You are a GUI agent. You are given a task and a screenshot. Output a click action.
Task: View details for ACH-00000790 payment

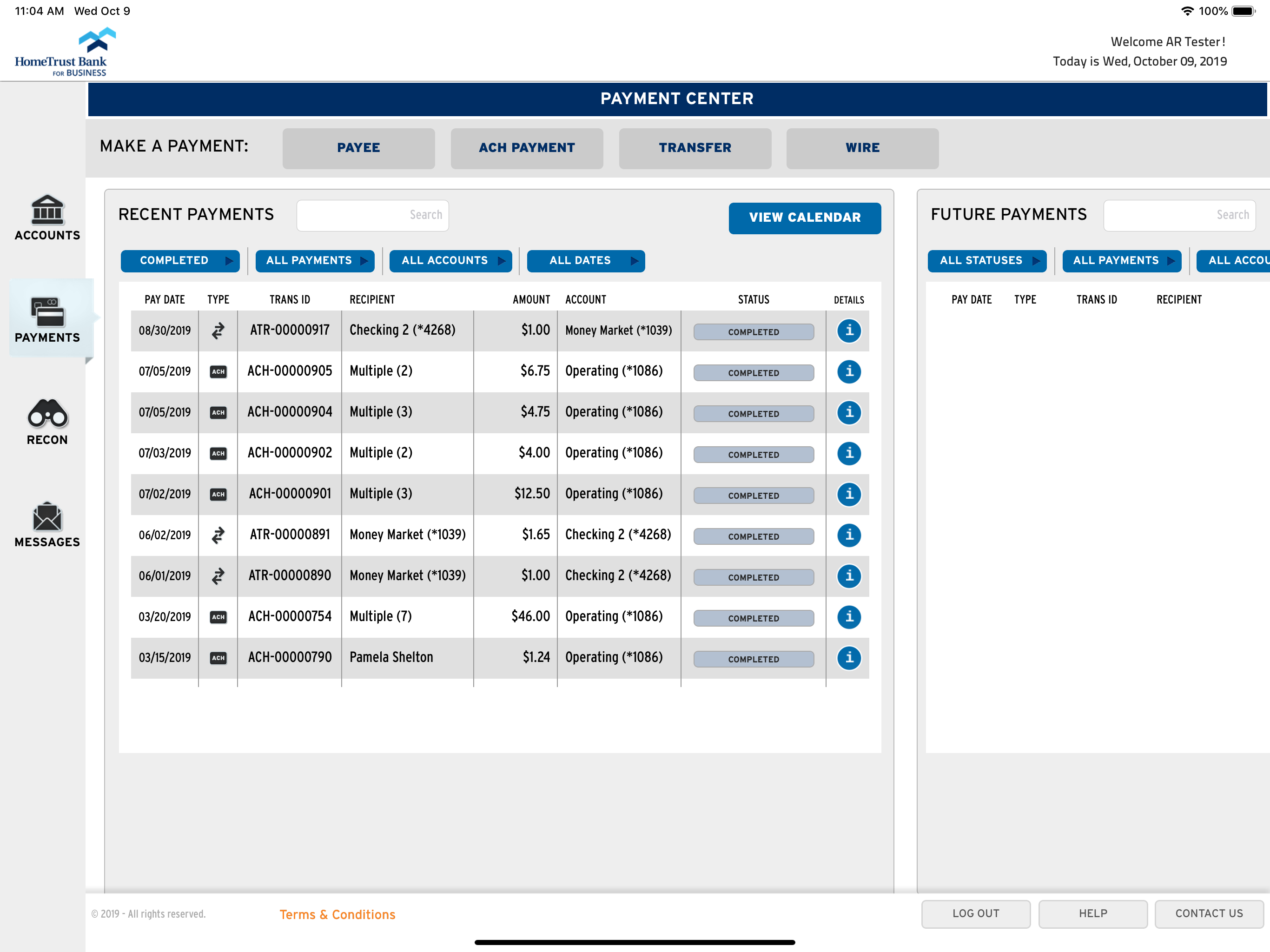click(x=848, y=658)
